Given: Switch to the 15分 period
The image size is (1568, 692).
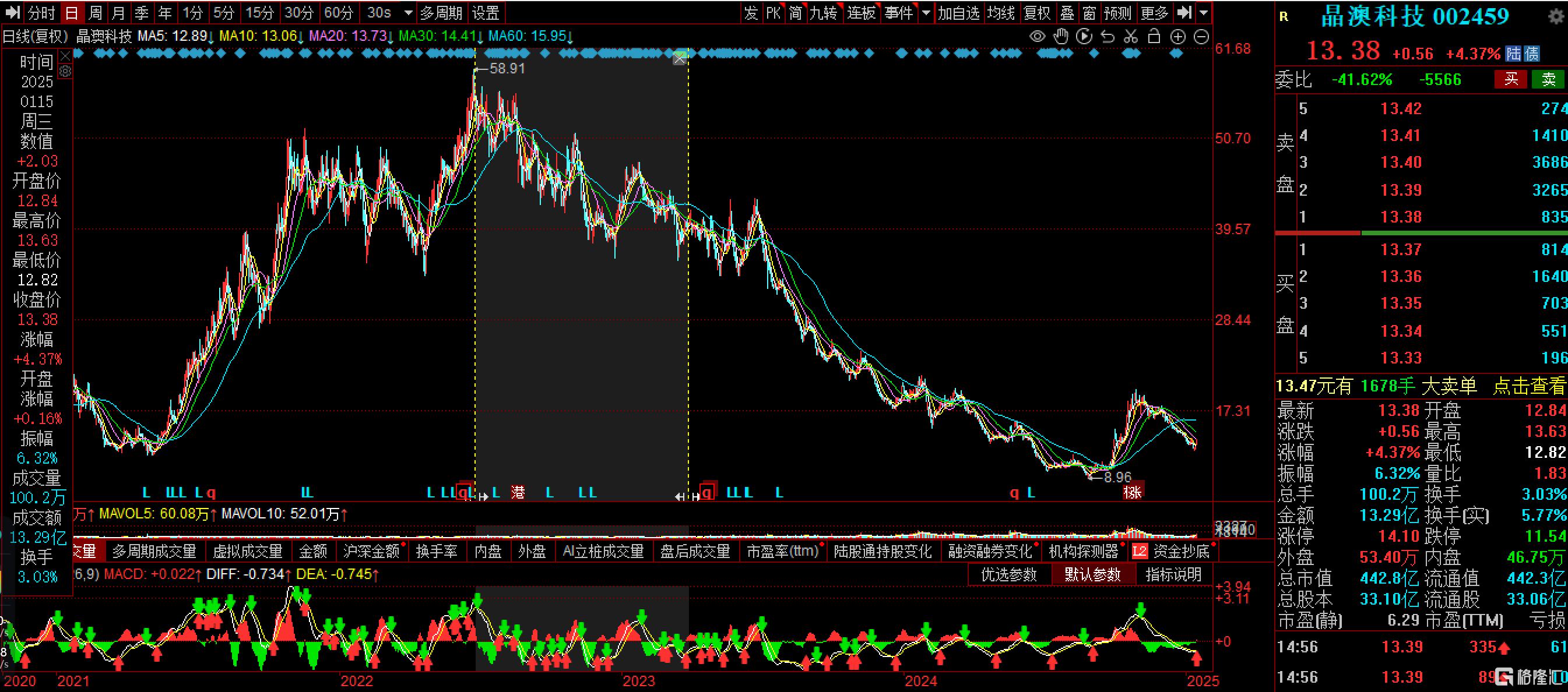Looking at the screenshot, I should [260, 13].
